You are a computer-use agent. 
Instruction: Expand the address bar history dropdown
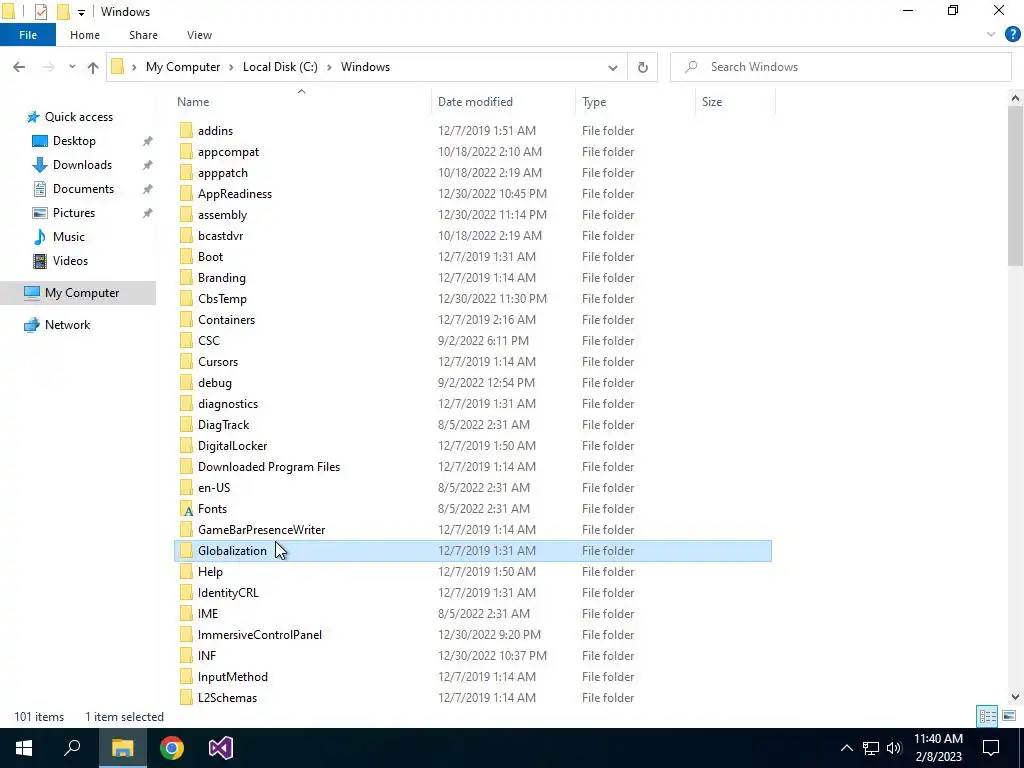[613, 67]
